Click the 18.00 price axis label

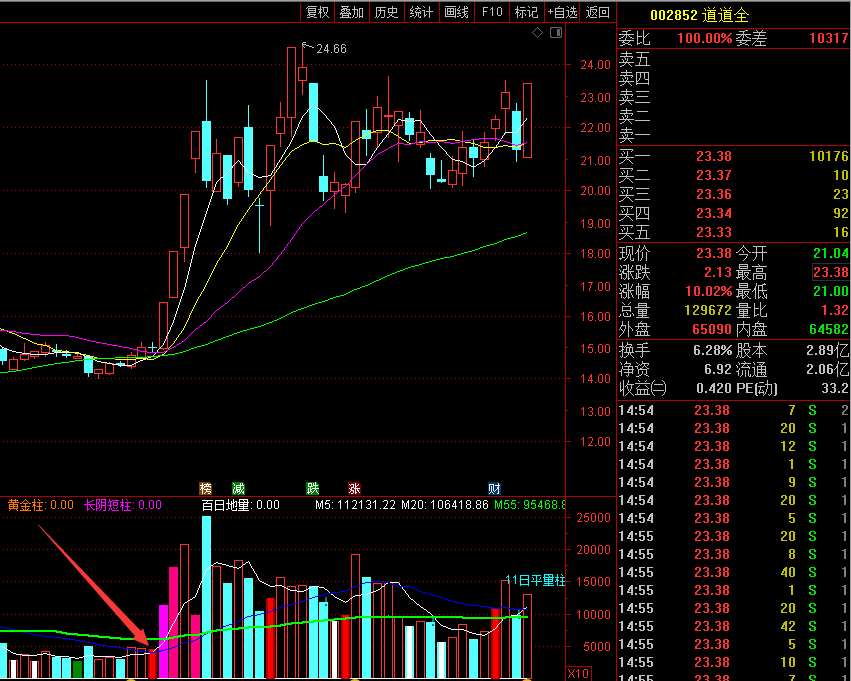click(x=595, y=254)
